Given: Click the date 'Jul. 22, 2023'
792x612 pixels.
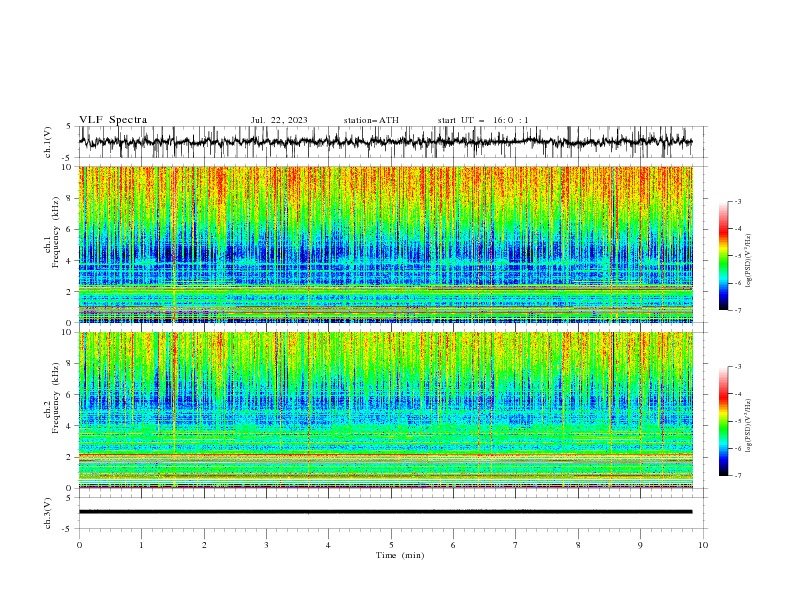Looking at the screenshot, I should point(279,120).
